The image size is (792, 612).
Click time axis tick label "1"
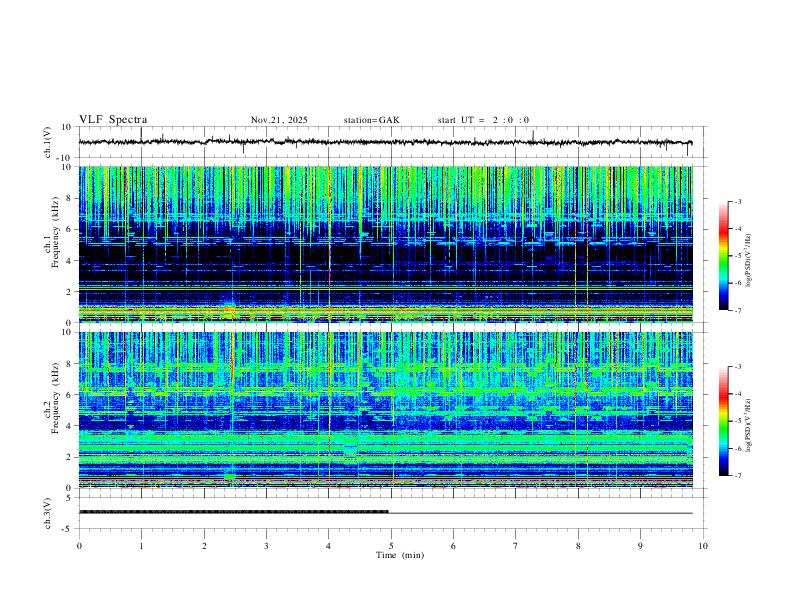point(141,546)
